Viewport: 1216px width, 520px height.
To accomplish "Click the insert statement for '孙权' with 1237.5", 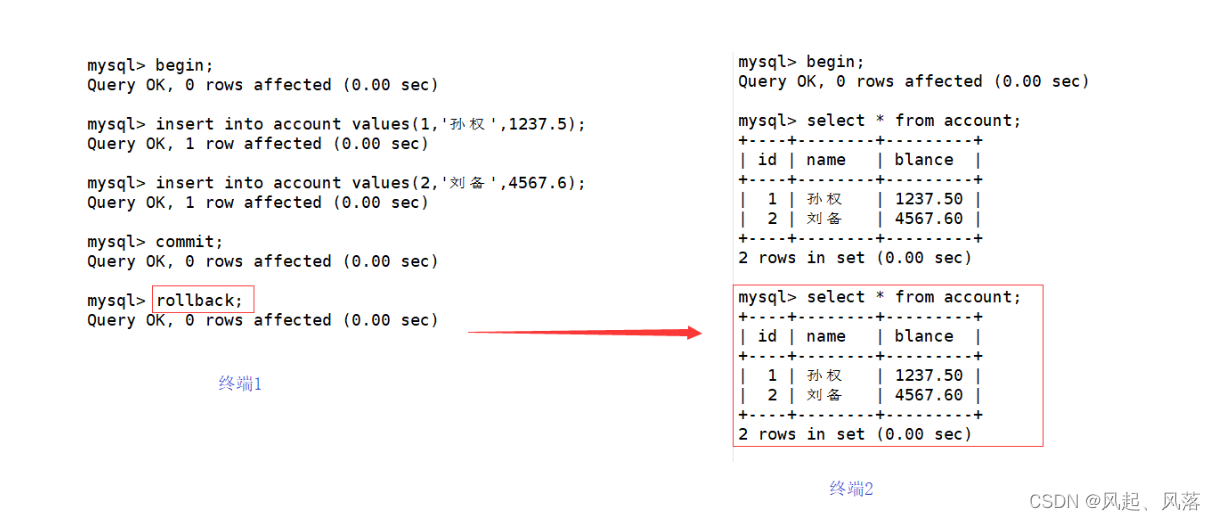I will coord(370,124).
